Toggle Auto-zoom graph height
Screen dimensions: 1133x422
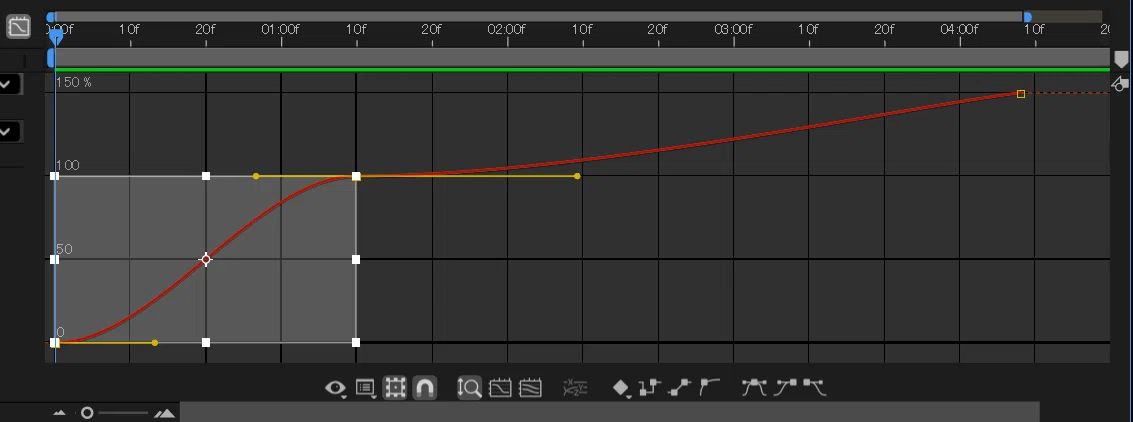(x=470, y=388)
